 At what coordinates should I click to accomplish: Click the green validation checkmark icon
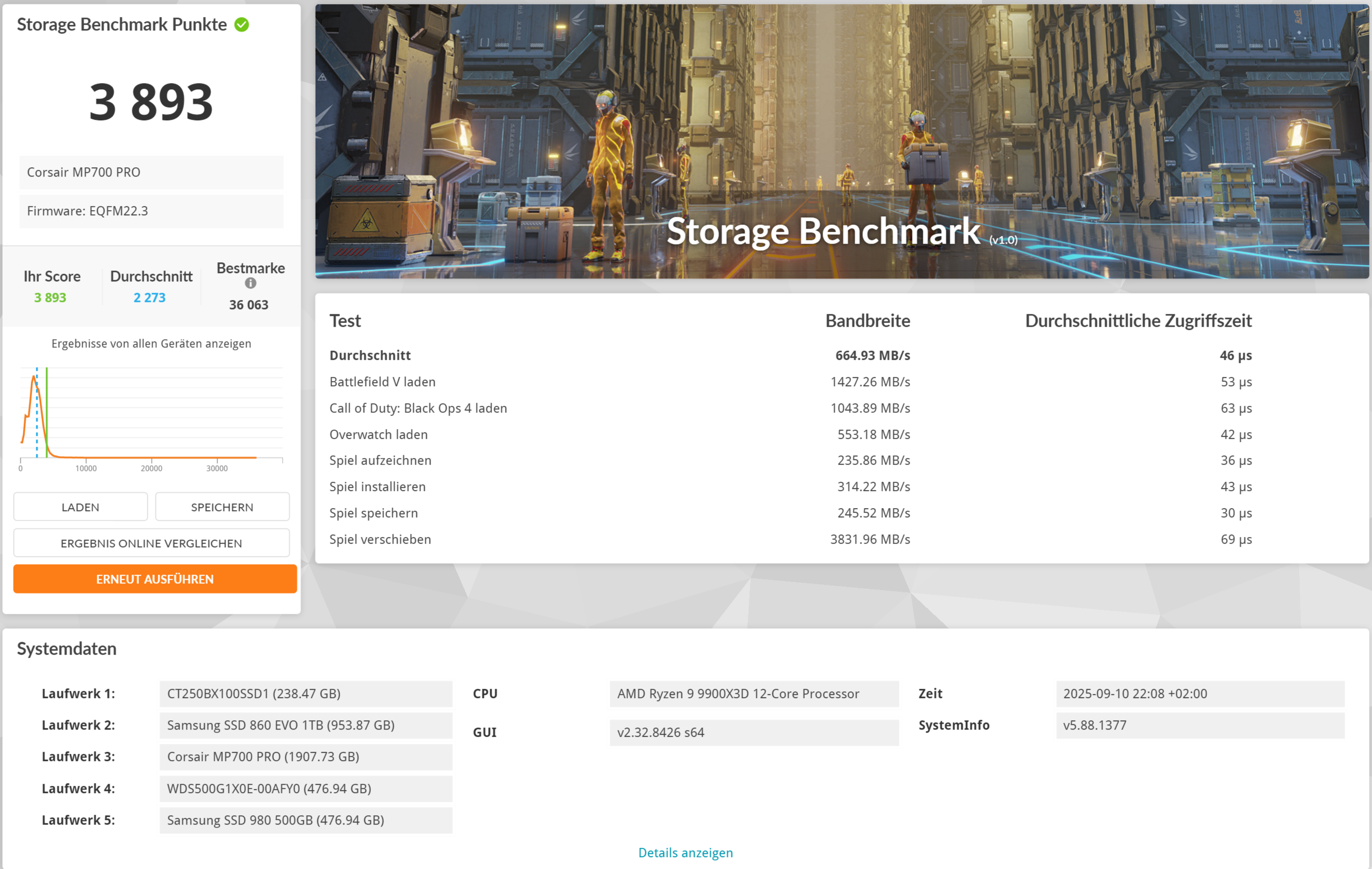[x=242, y=24]
